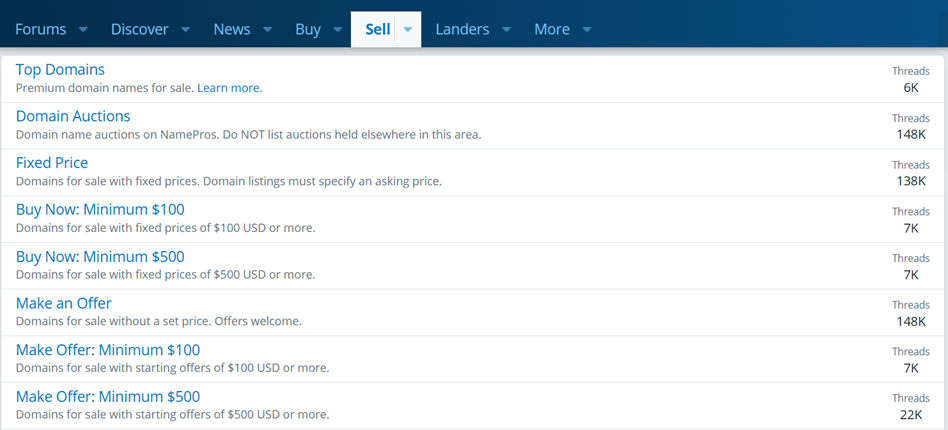Expand the Landers dropdown arrow
Viewport: 948px width, 430px height.
point(507,29)
